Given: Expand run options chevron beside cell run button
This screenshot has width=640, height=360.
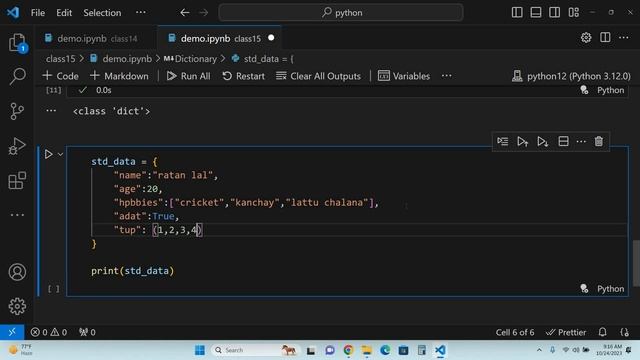Looking at the screenshot, I should click(60, 154).
